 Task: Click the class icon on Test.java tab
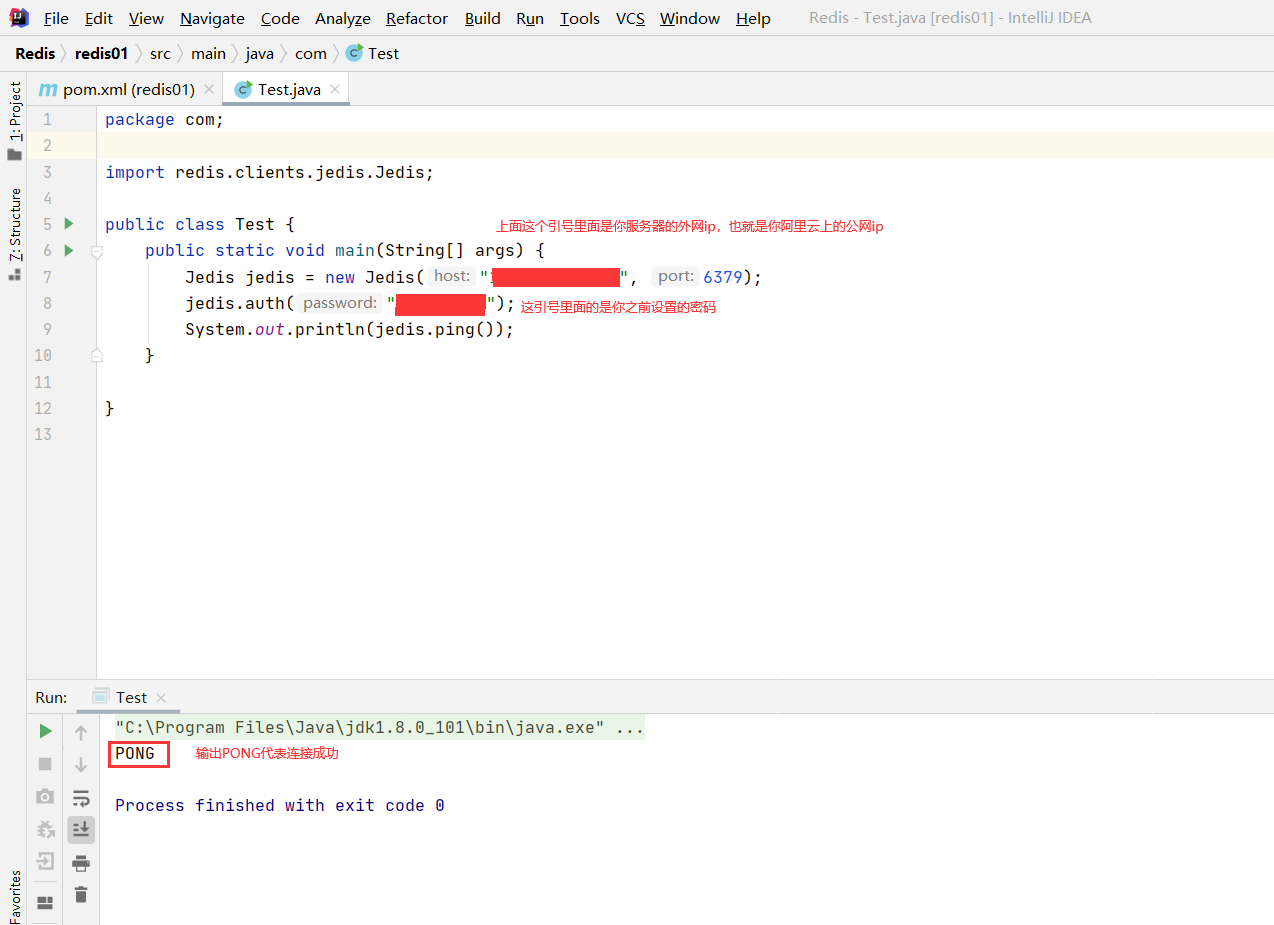coord(243,89)
